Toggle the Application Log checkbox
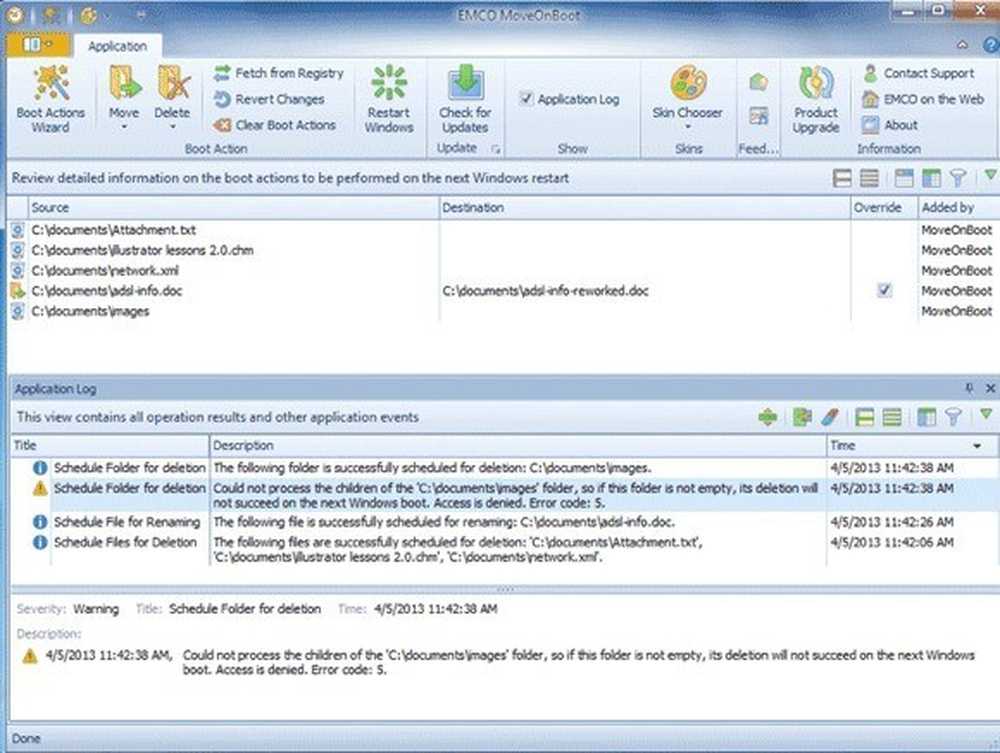The height and width of the screenshot is (753, 1000). (x=526, y=99)
